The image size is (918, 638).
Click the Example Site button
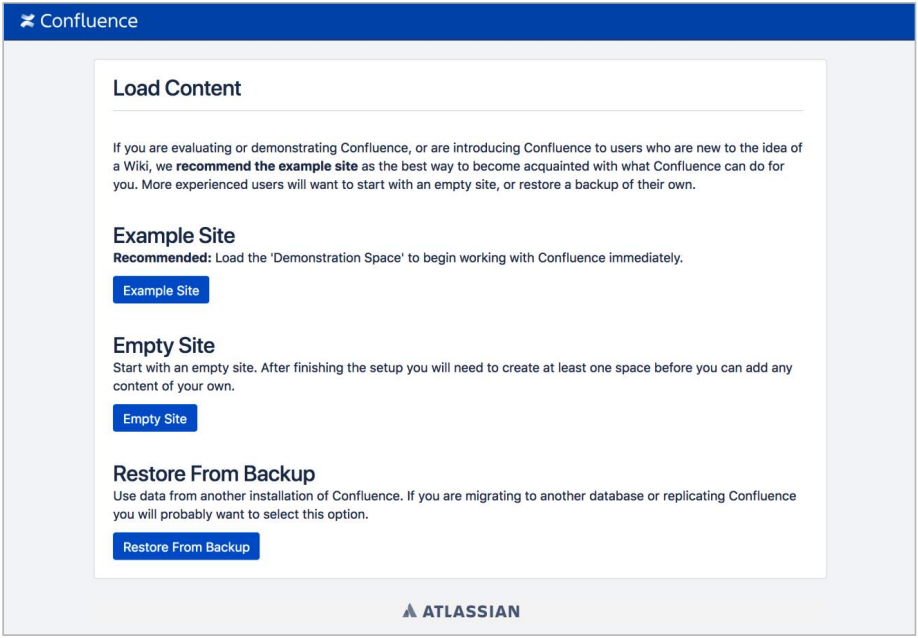point(160,290)
